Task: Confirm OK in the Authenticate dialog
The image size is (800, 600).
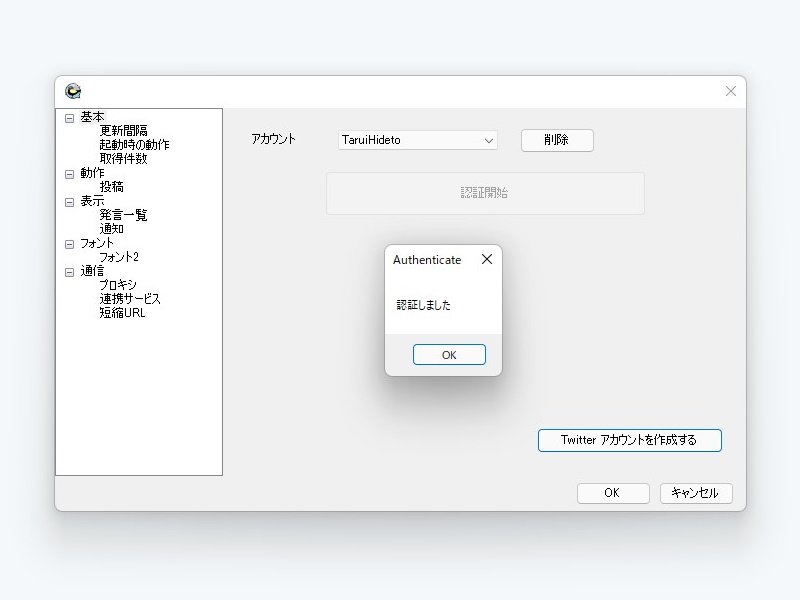Action: click(x=449, y=354)
